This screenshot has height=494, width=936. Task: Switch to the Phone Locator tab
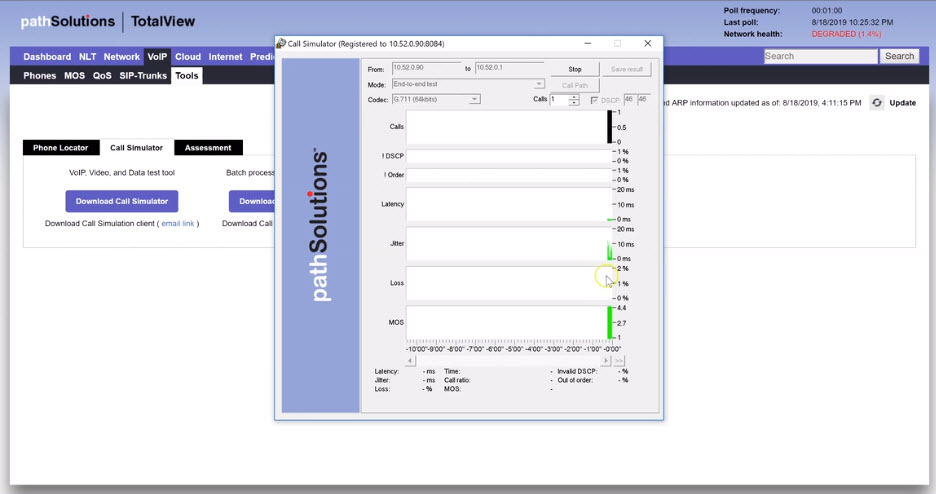pyautogui.click(x=60, y=148)
